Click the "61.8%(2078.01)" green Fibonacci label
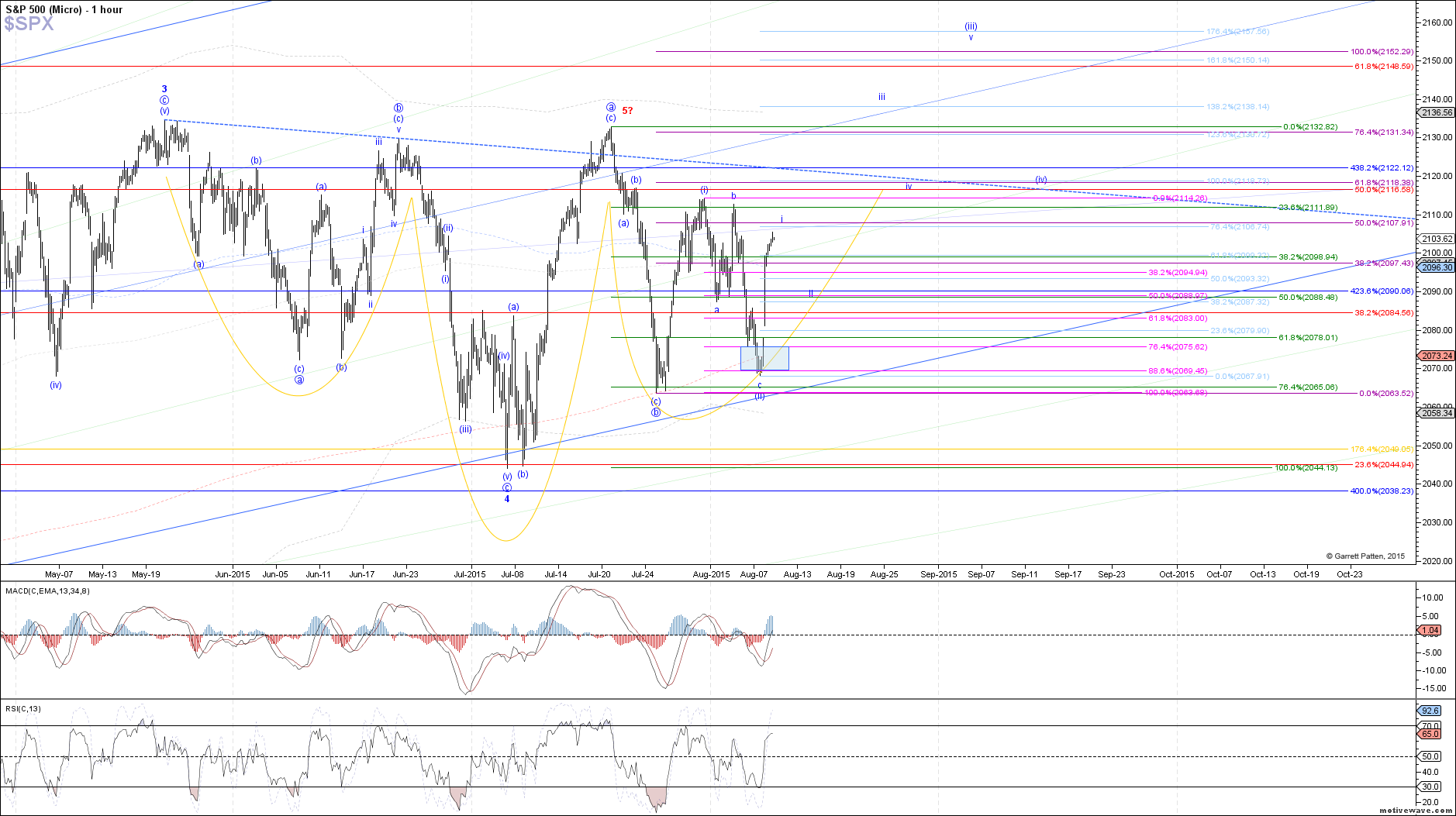 pyautogui.click(x=1308, y=338)
